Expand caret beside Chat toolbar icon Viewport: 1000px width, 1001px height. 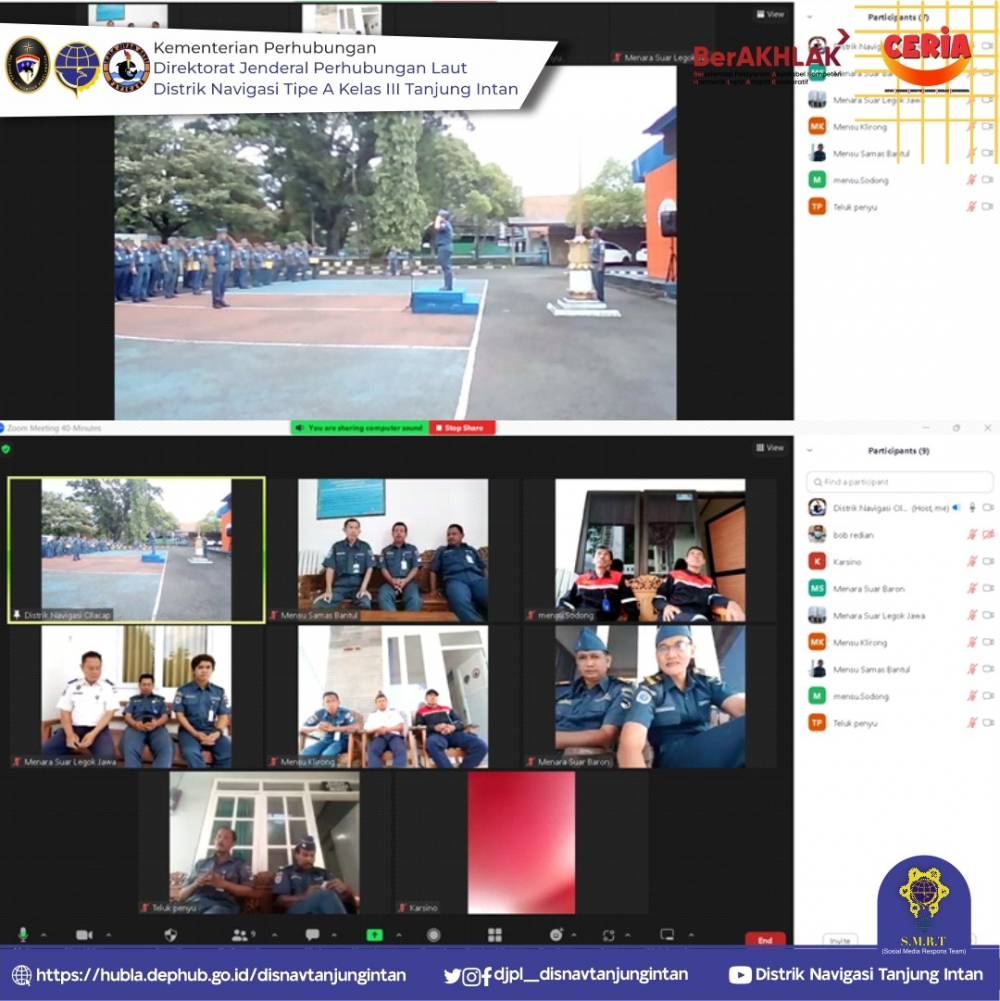pyautogui.click(x=334, y=935)
